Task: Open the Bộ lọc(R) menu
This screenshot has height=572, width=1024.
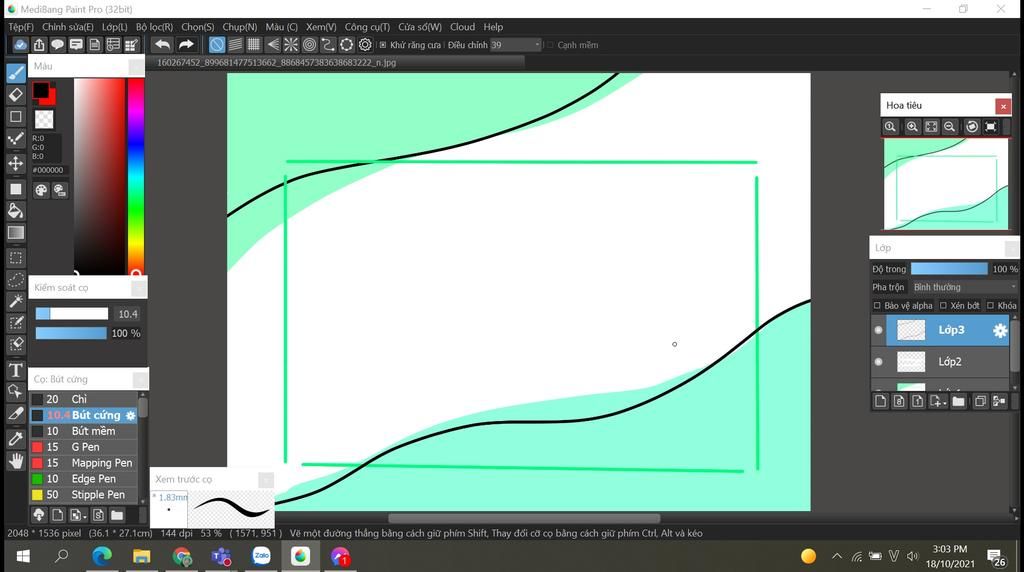Action: [x=154, y=27]
